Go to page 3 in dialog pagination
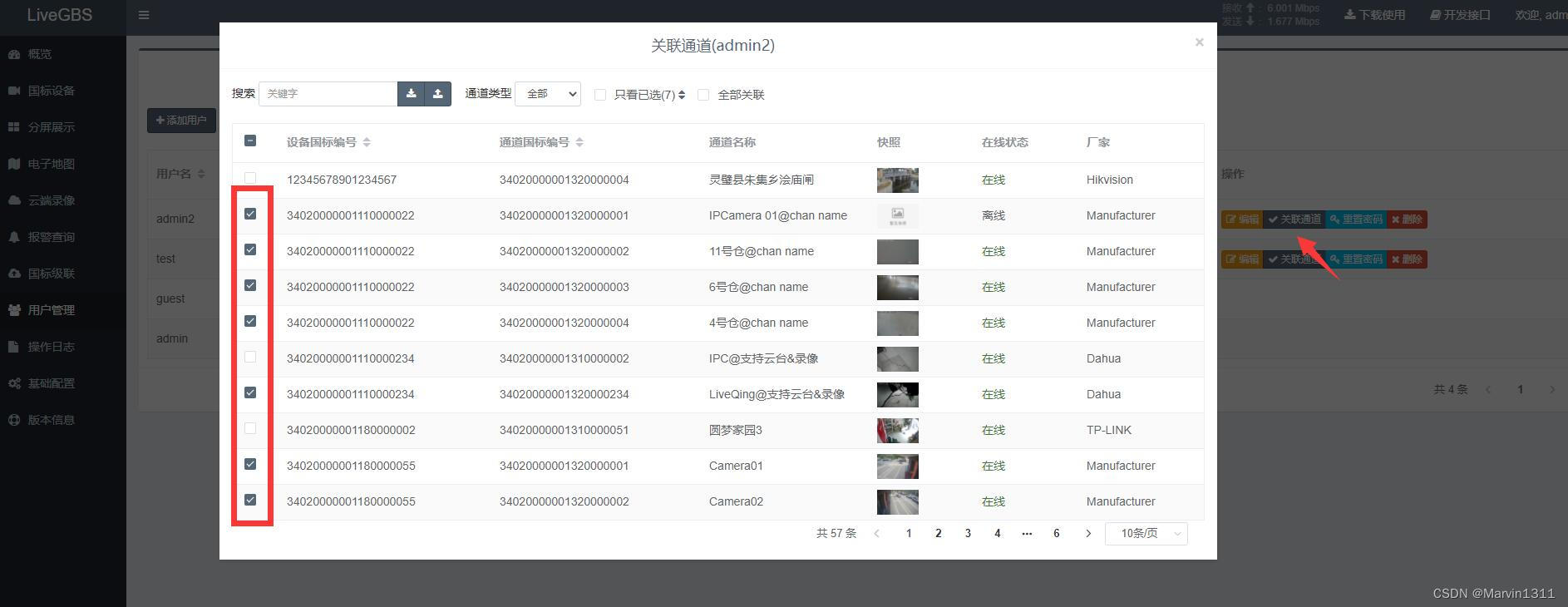This screenshot has width=1568, height=607. click(x=968, y=534)
